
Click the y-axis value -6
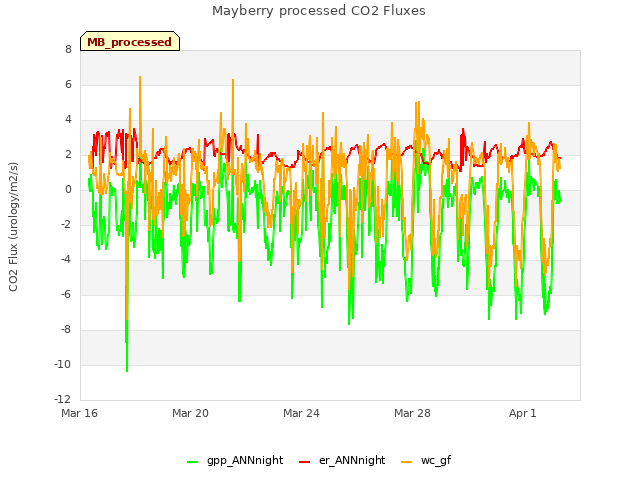click(x=66, y=294)
